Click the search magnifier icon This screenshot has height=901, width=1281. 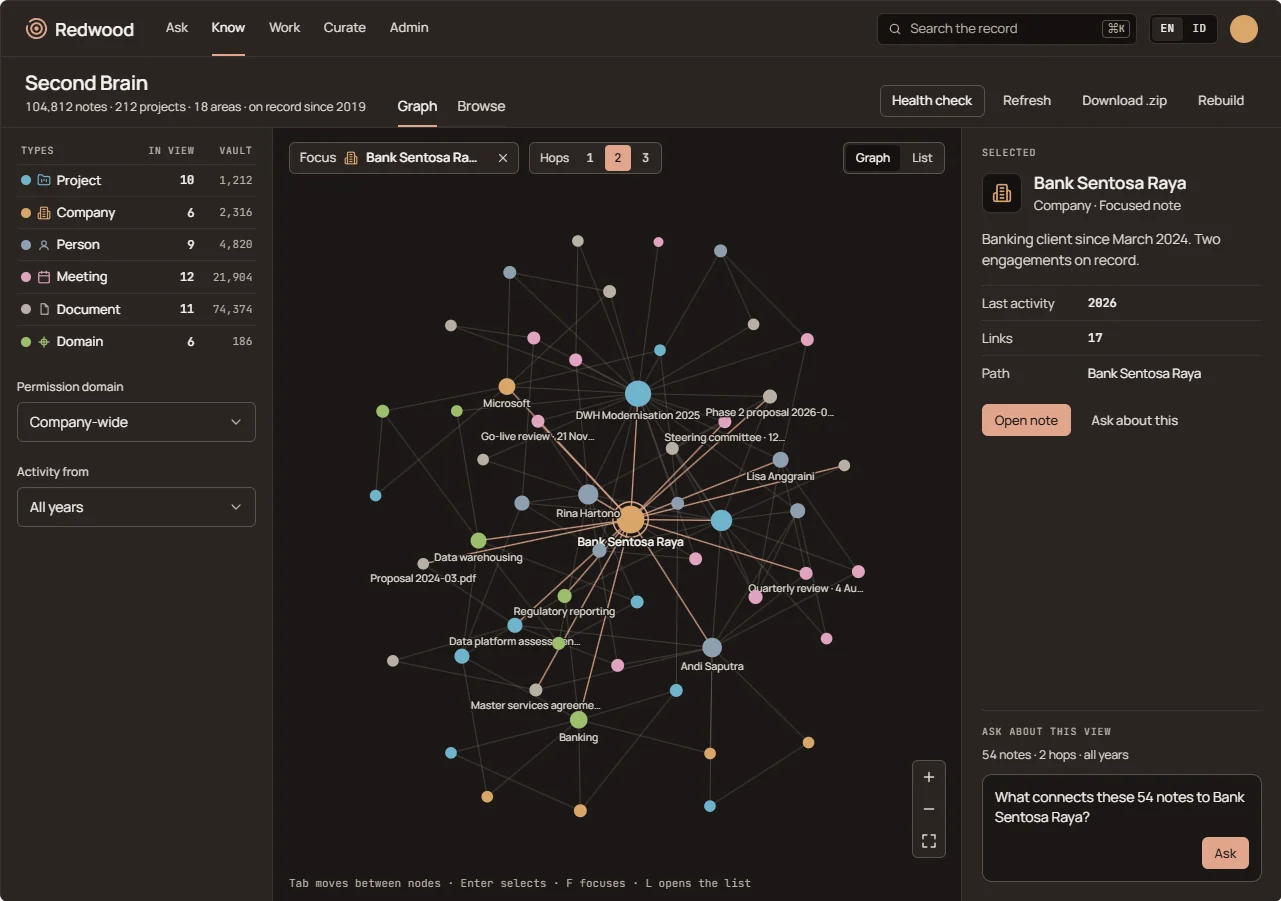(895, 29)
